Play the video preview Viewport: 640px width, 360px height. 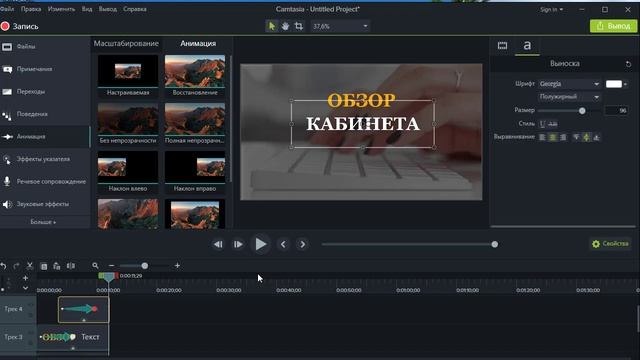tap(260, 244)
